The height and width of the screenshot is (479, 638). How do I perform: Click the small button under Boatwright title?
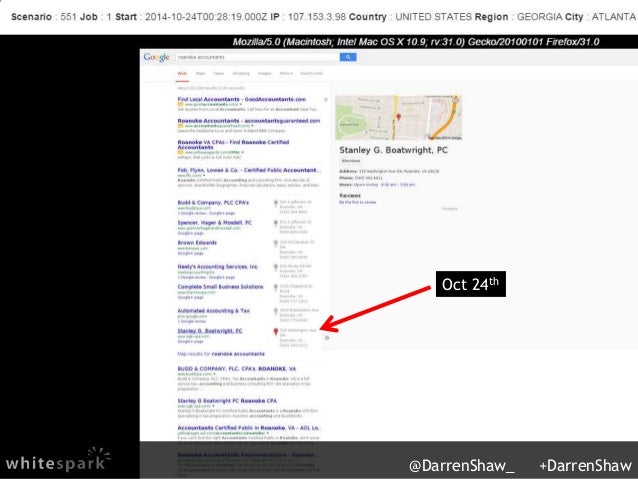(x=350, y=161)
